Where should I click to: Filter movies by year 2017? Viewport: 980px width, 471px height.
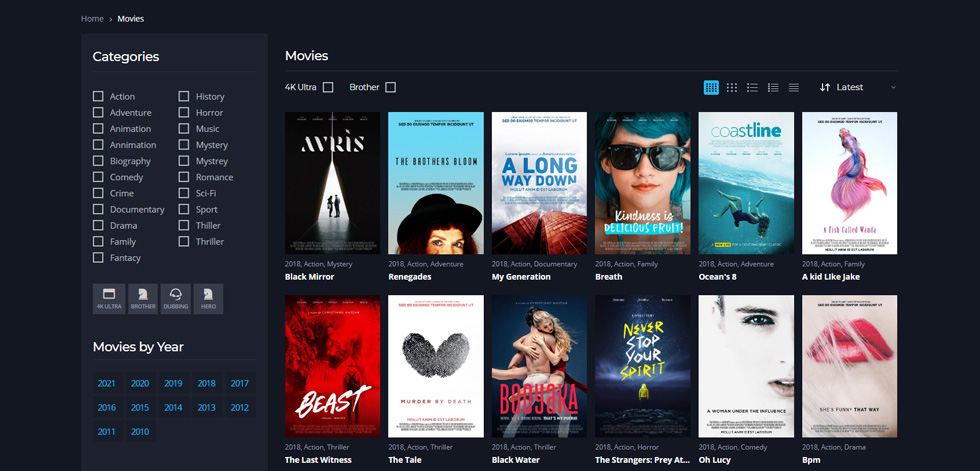239,384
